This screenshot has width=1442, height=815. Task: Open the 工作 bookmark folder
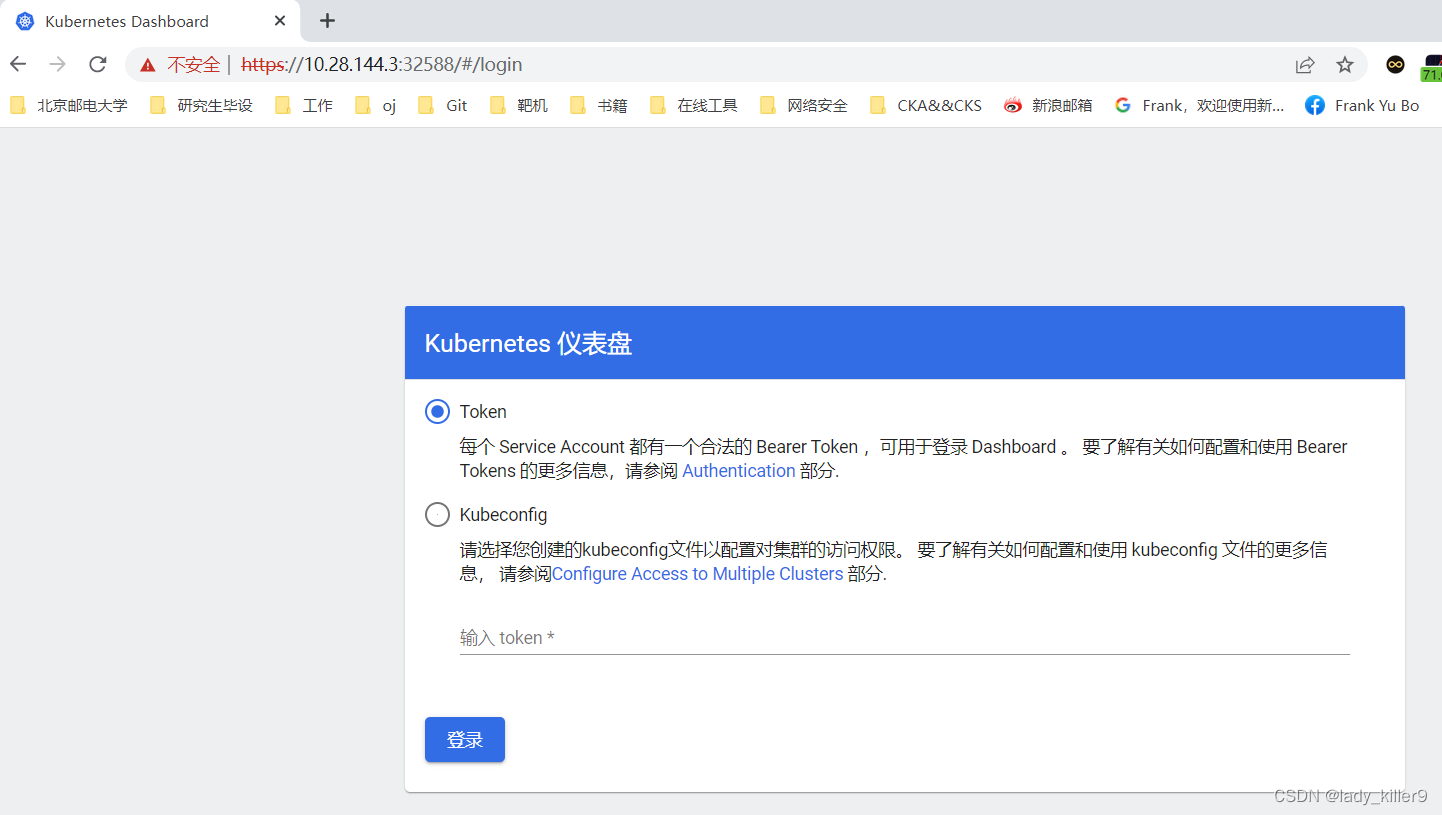point(304,105)
